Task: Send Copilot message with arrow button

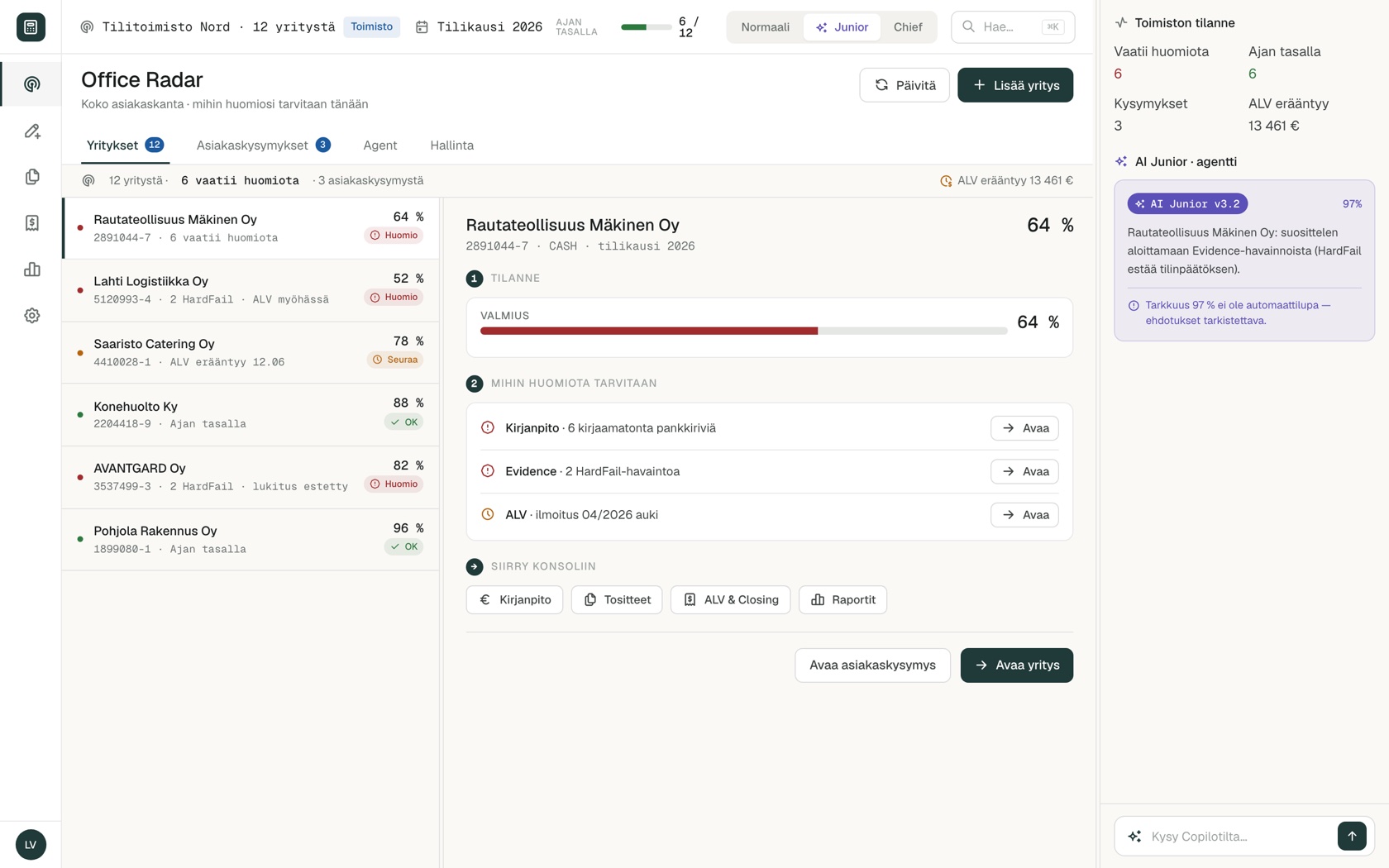Action: click(x=1352, y=837)
